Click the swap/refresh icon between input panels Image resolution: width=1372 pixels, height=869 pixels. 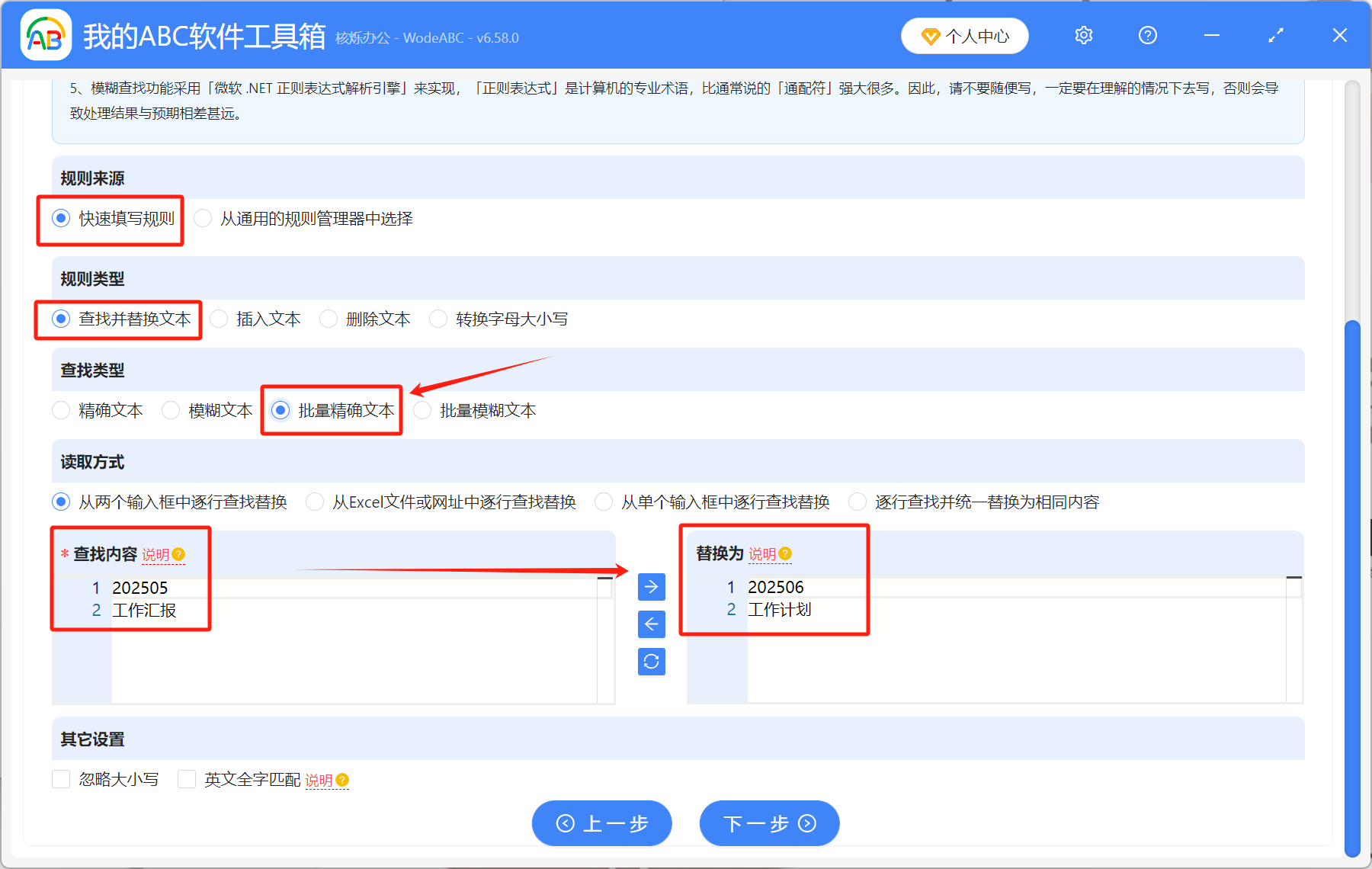(x=651, y=662)
